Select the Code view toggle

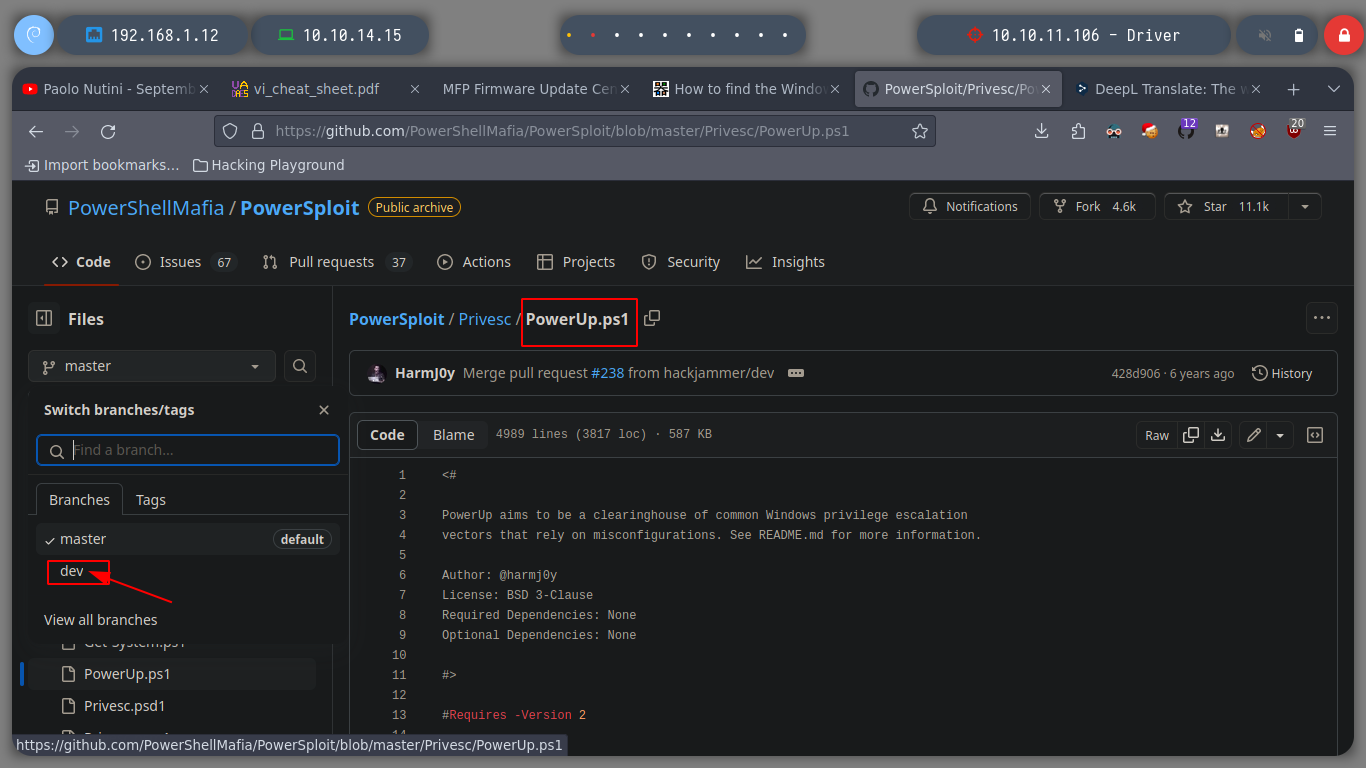[x=387, y=435]
